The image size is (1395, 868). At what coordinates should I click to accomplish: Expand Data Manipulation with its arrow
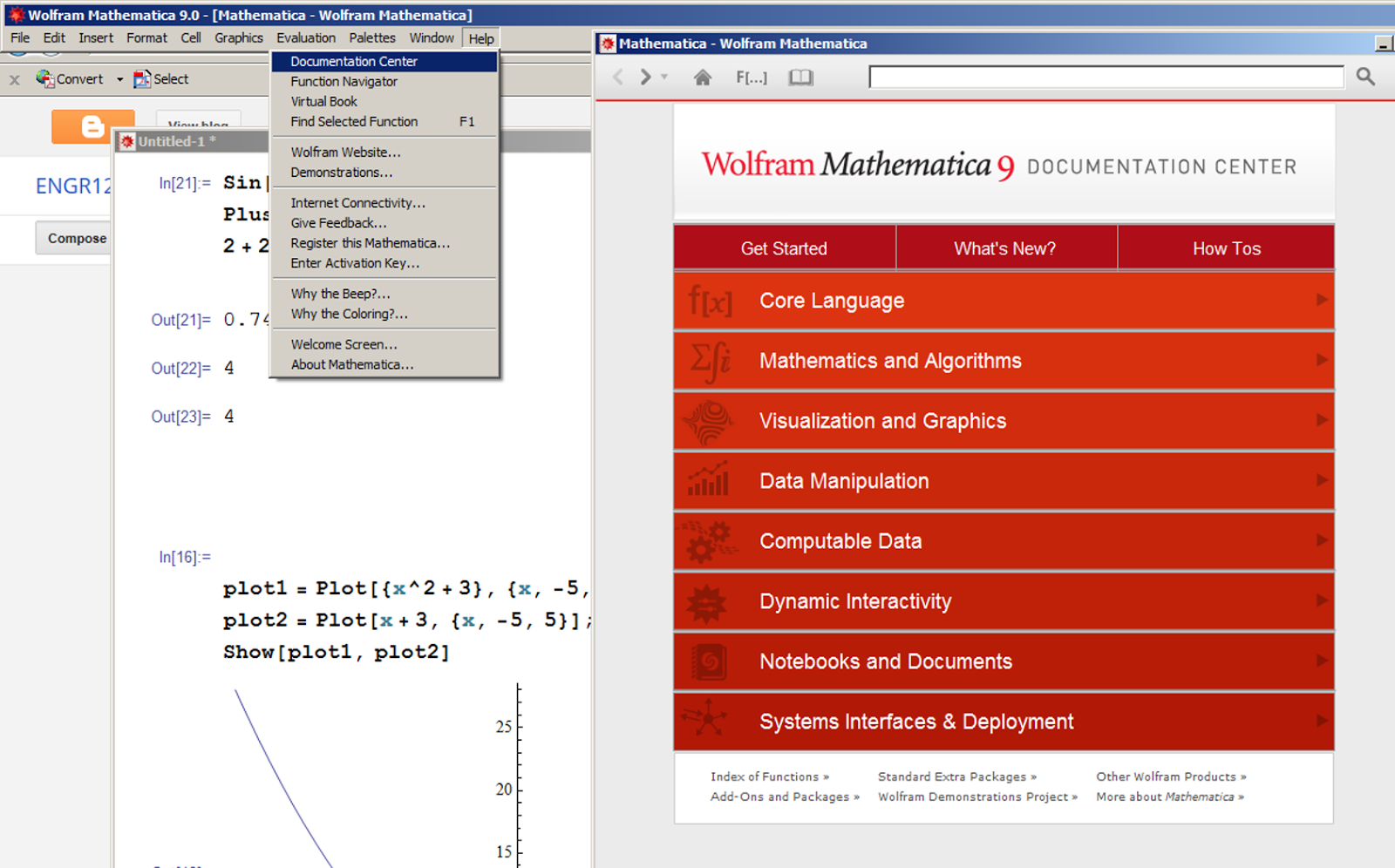click(x=1322, y=480)
